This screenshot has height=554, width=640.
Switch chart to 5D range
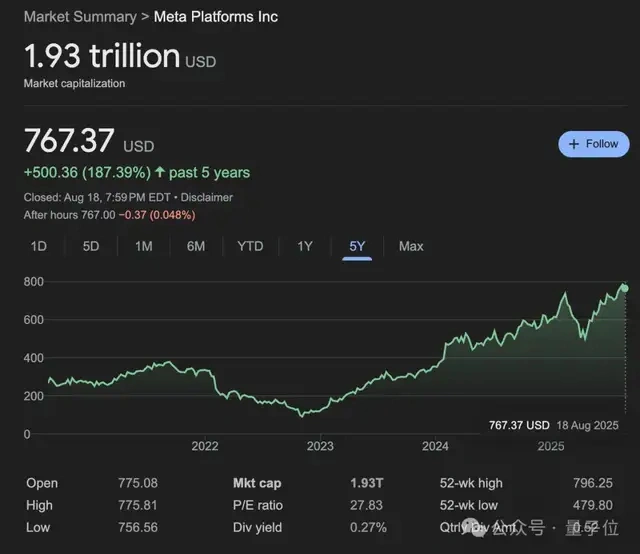91,246
